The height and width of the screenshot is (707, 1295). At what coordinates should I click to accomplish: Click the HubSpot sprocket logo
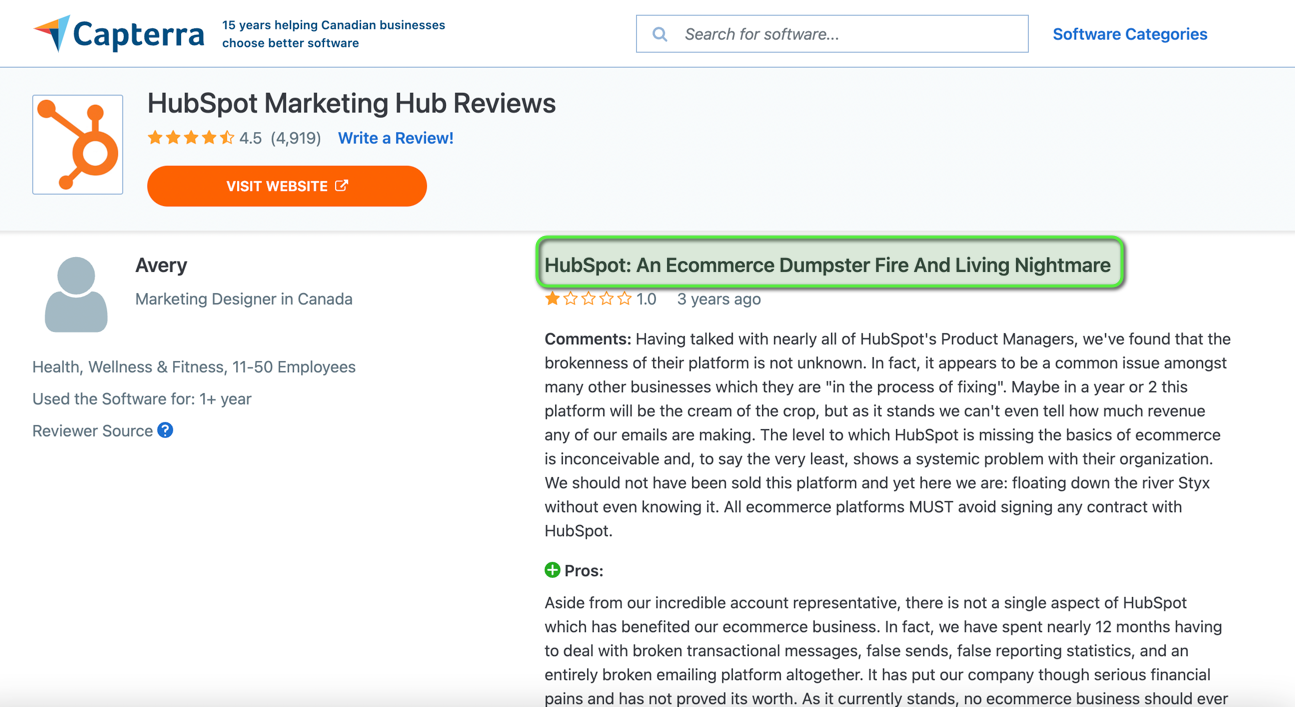pos(78,145)
